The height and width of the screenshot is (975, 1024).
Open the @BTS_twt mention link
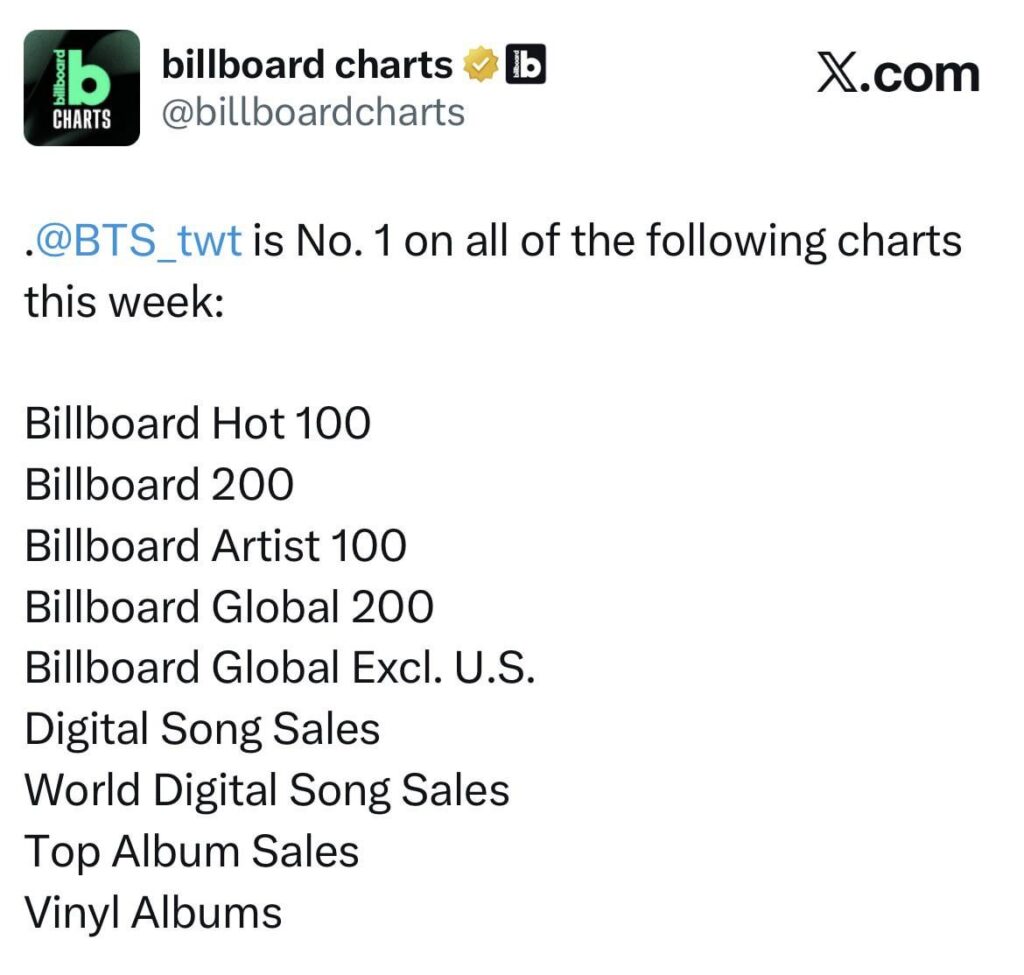tap(136, 240)
